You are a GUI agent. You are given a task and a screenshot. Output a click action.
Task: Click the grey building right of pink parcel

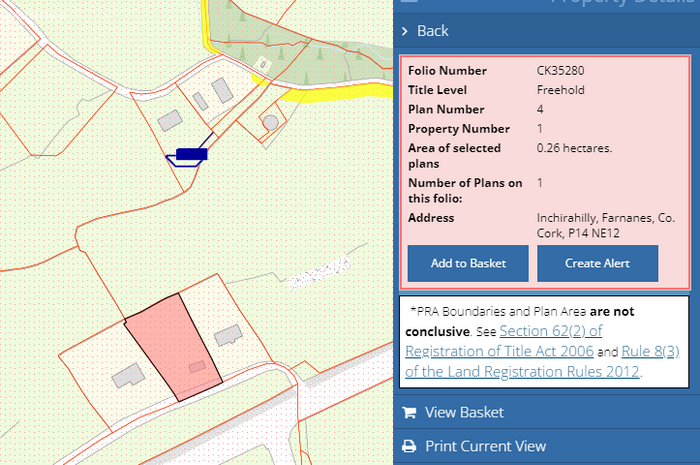[229, 334]
